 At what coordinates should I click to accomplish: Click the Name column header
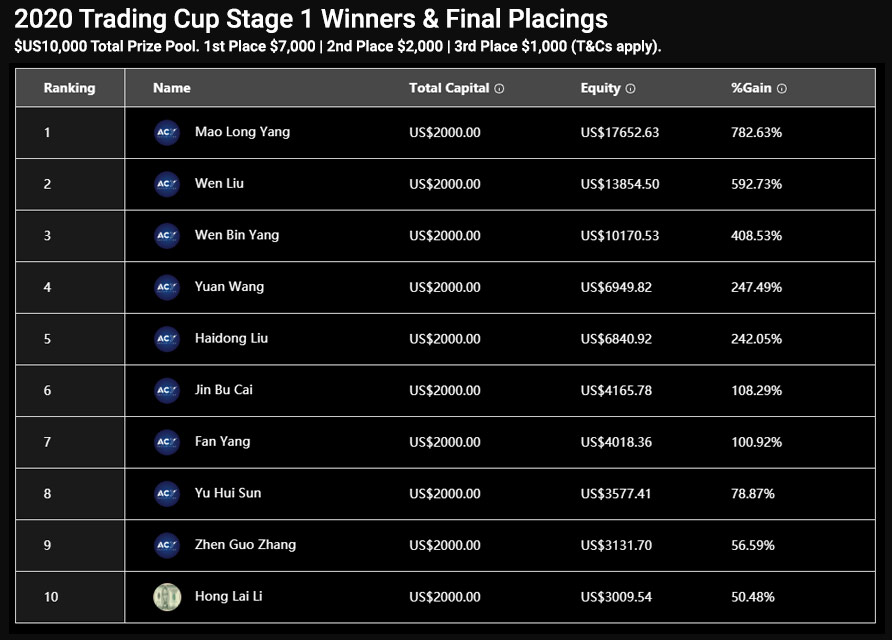coord(171,88)
